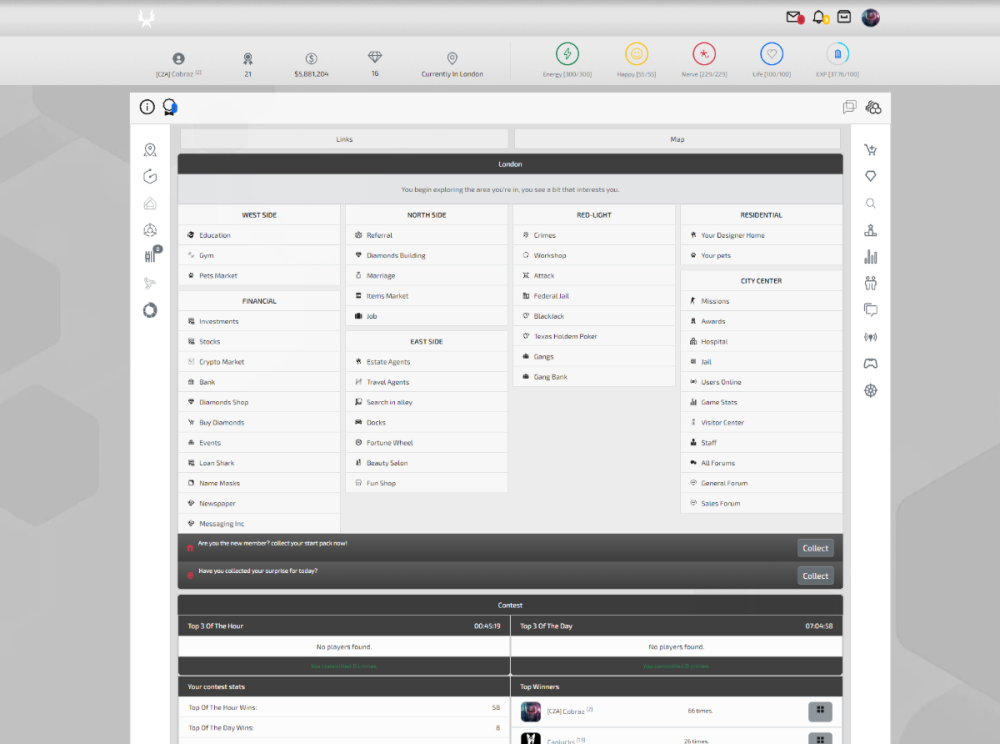Click the Energy status circle
This screenshot has width=1000, height=744.
tap(567, 54)
